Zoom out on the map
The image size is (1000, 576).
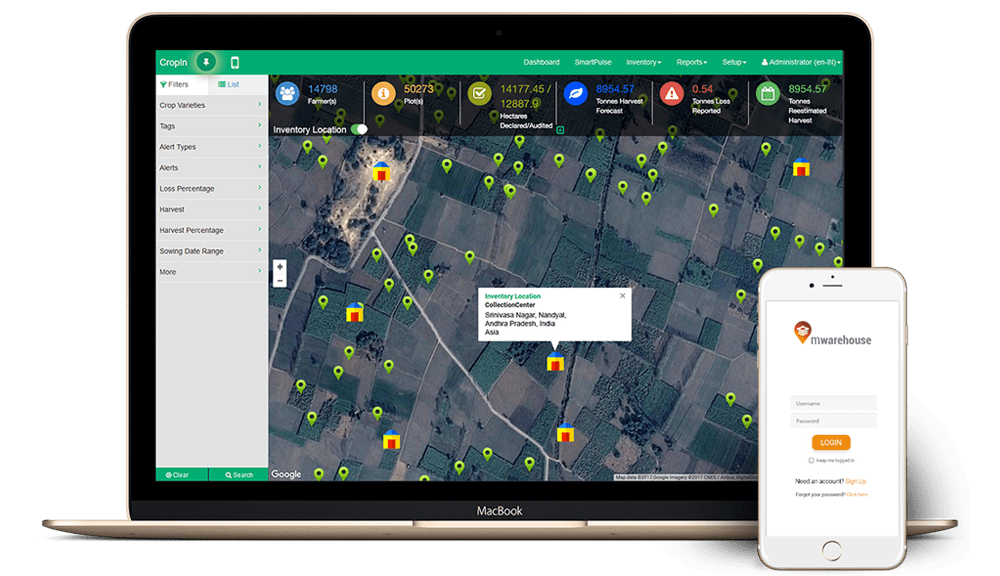(x=279, y=281)
